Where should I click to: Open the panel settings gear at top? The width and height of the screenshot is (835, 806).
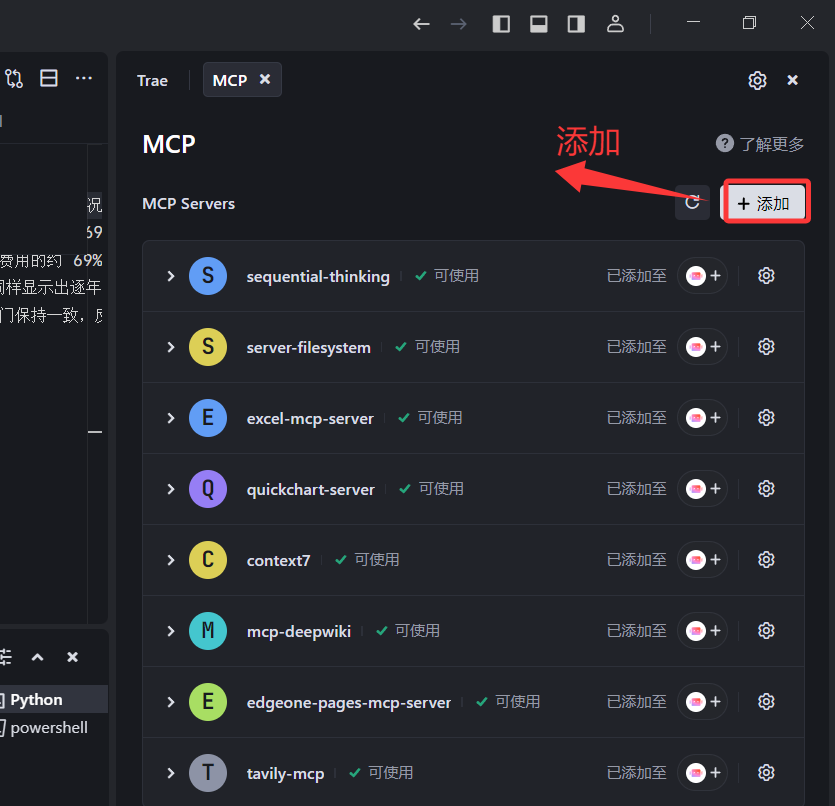click(757, 80)
